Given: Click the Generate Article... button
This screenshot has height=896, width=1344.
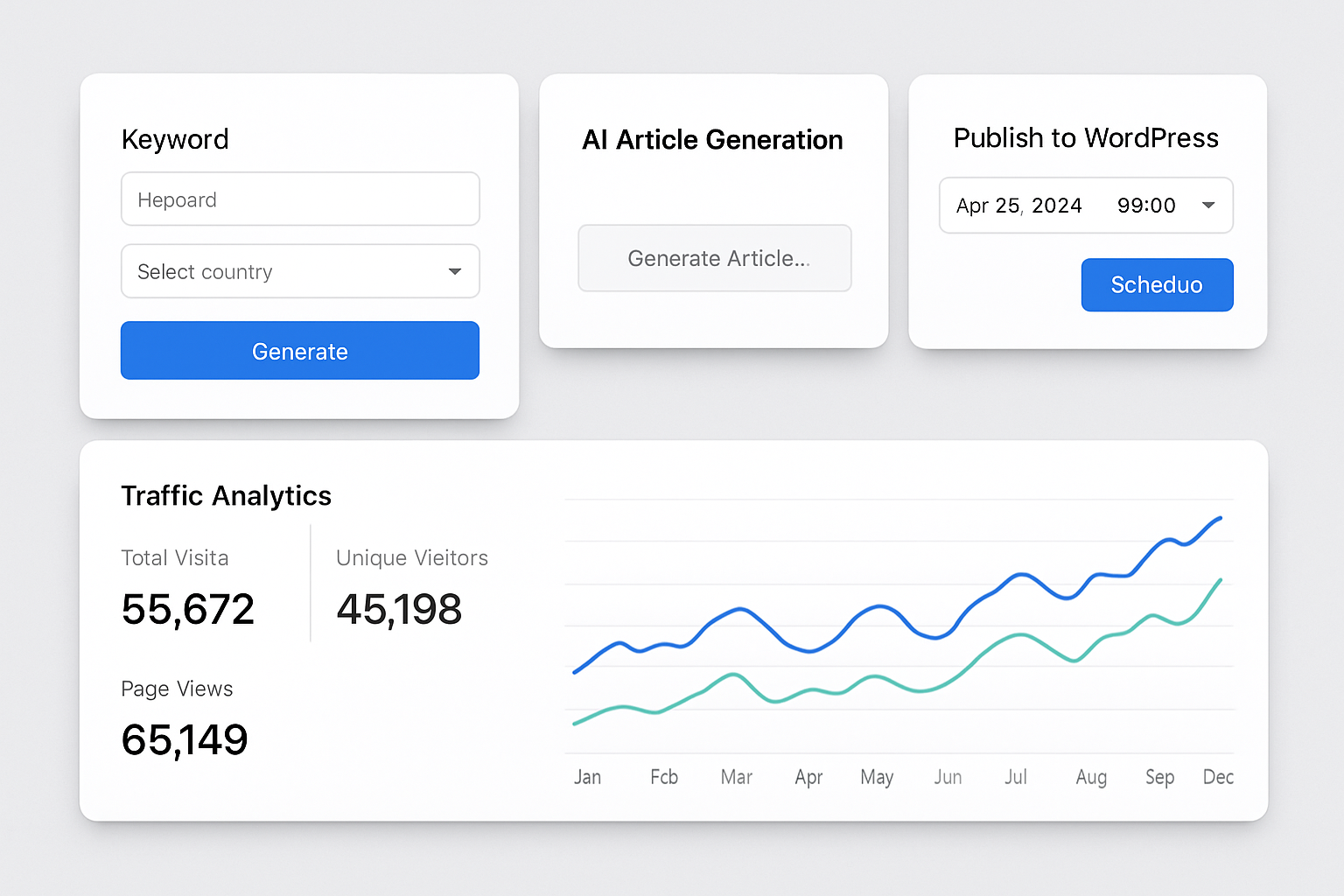Looking at the screenshot, I should (x=715, y=258).
